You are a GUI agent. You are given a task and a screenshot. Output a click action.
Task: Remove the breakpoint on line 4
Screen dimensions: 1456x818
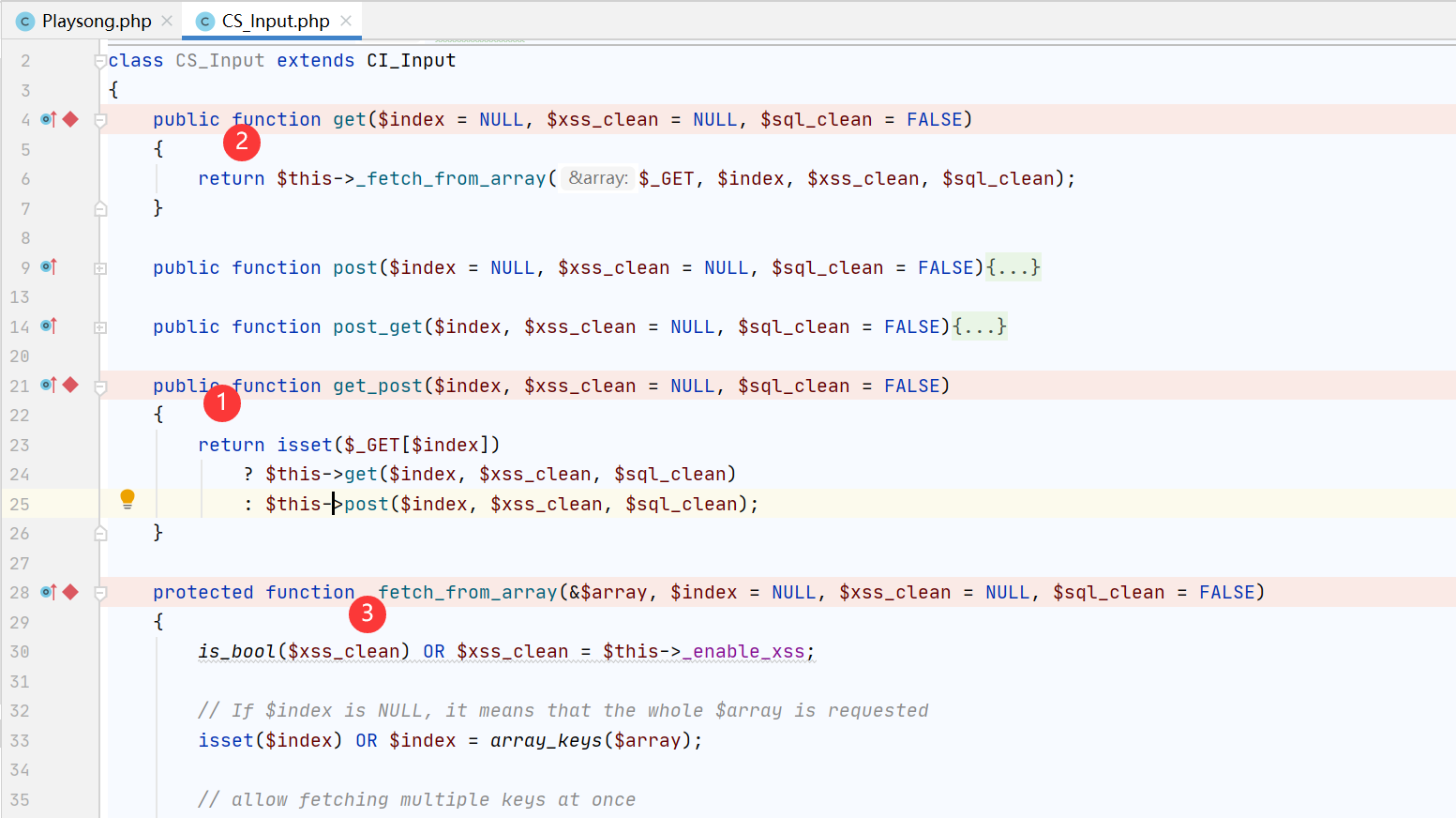[71, 119]
